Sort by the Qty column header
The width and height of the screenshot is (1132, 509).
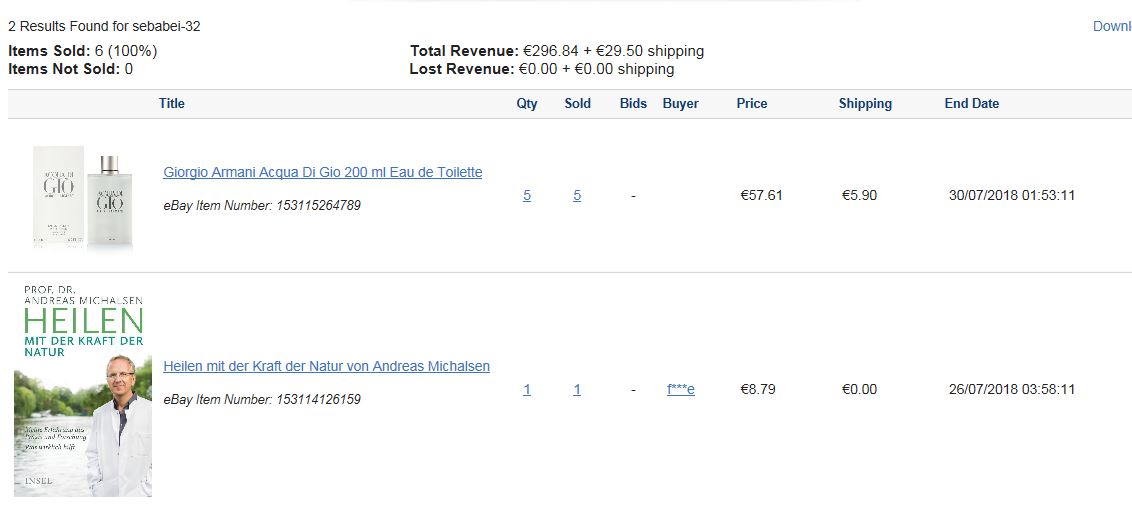point(527,103)
